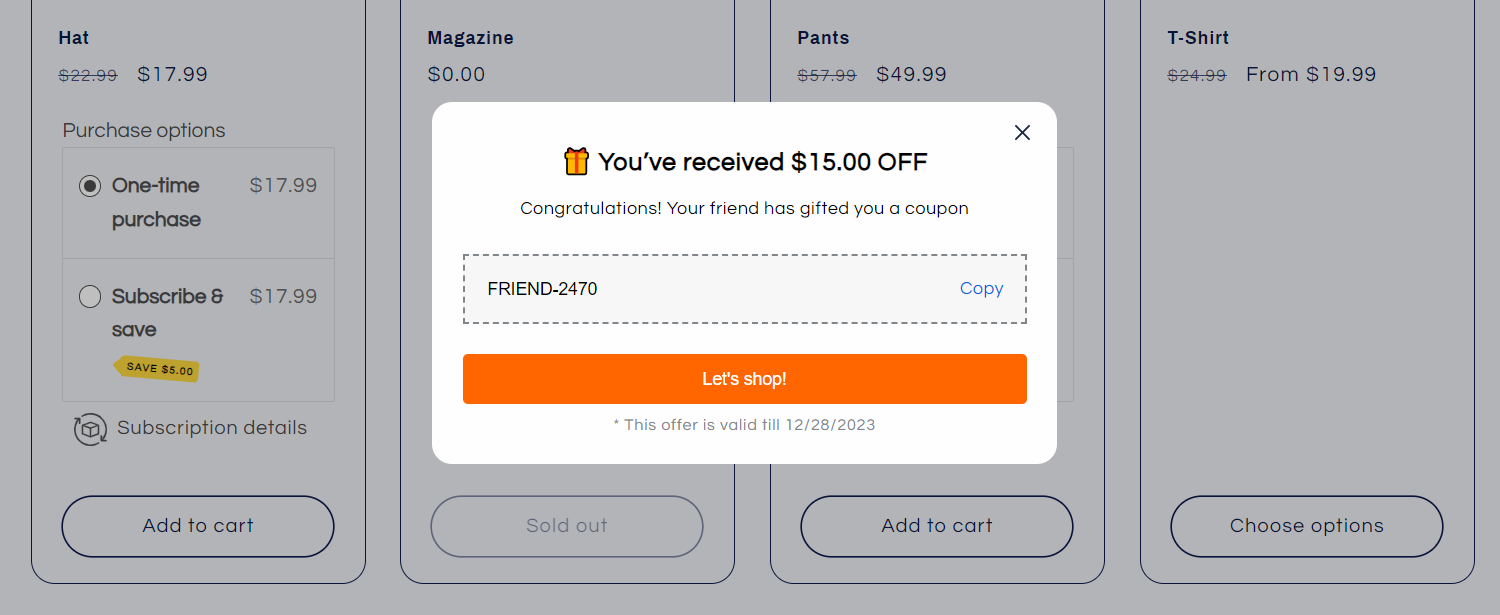The height and width of the screenshot is (615, 1500).
Task: Click the Magazine Sold out button
Action: [x=567, y=526]
